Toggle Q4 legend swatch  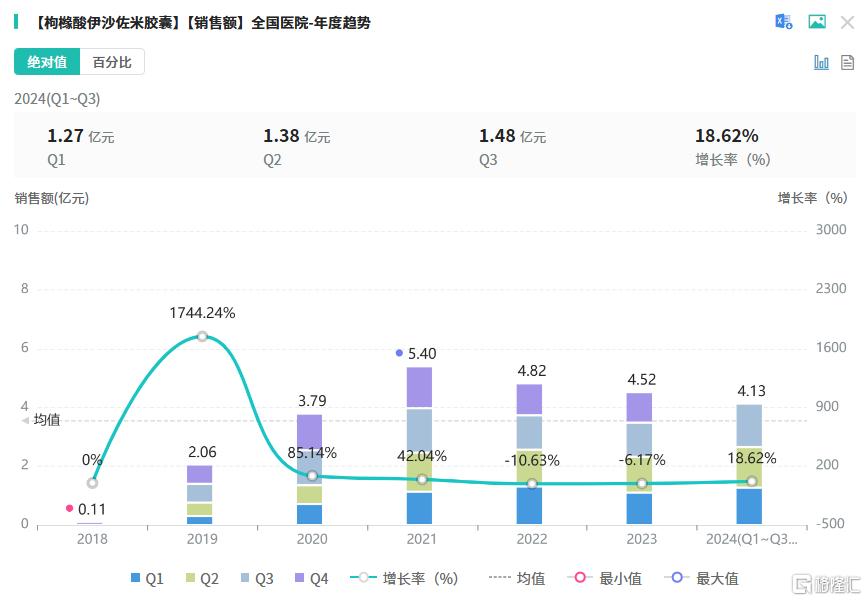point(300,578)
